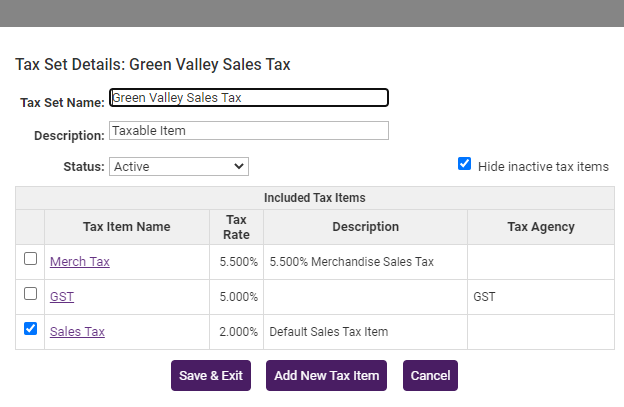
Task: Open the GST tax item link
Action: pos(62,297)
